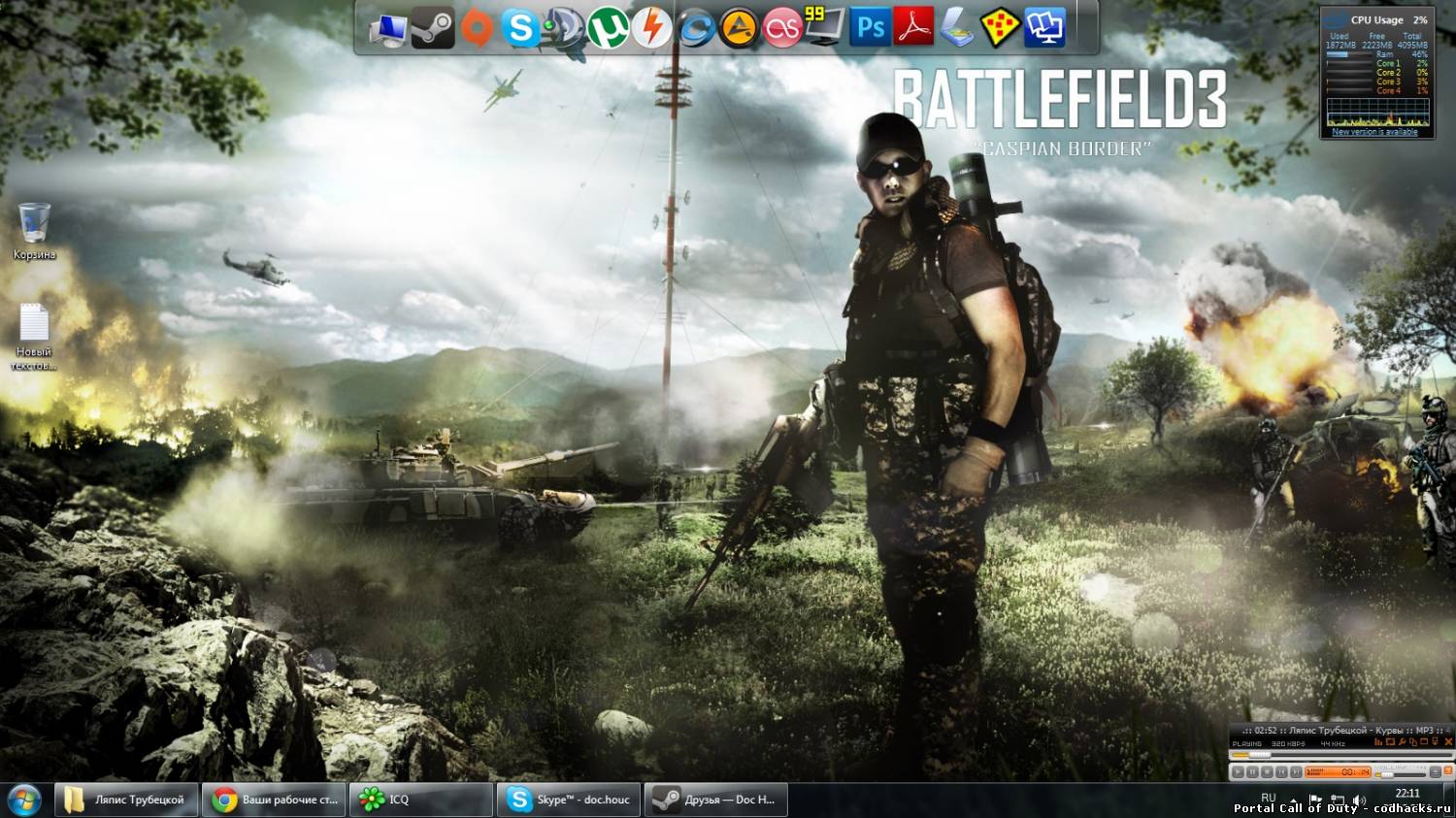Image resolution: width=1456 pixels, height=818 pixels.
Task: Click the orange time display in player
Action: [x=1338, y=772]
